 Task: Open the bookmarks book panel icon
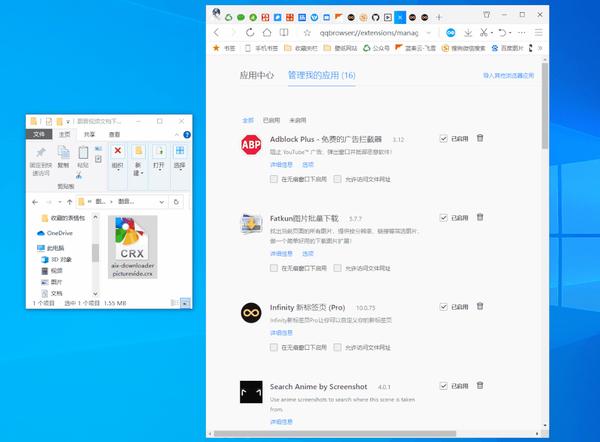[284, 33]
